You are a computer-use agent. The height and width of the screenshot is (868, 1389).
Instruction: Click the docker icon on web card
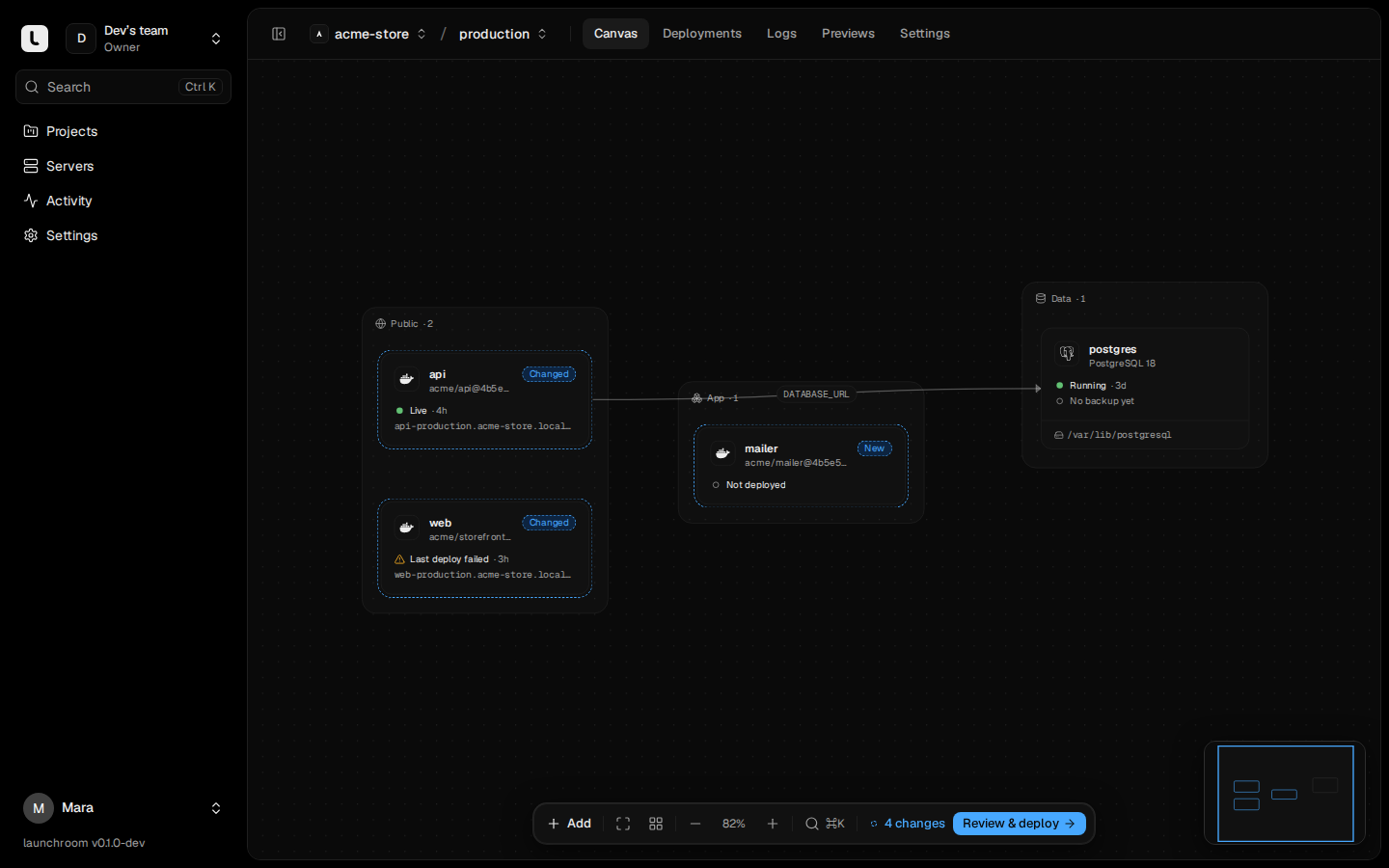407,528
